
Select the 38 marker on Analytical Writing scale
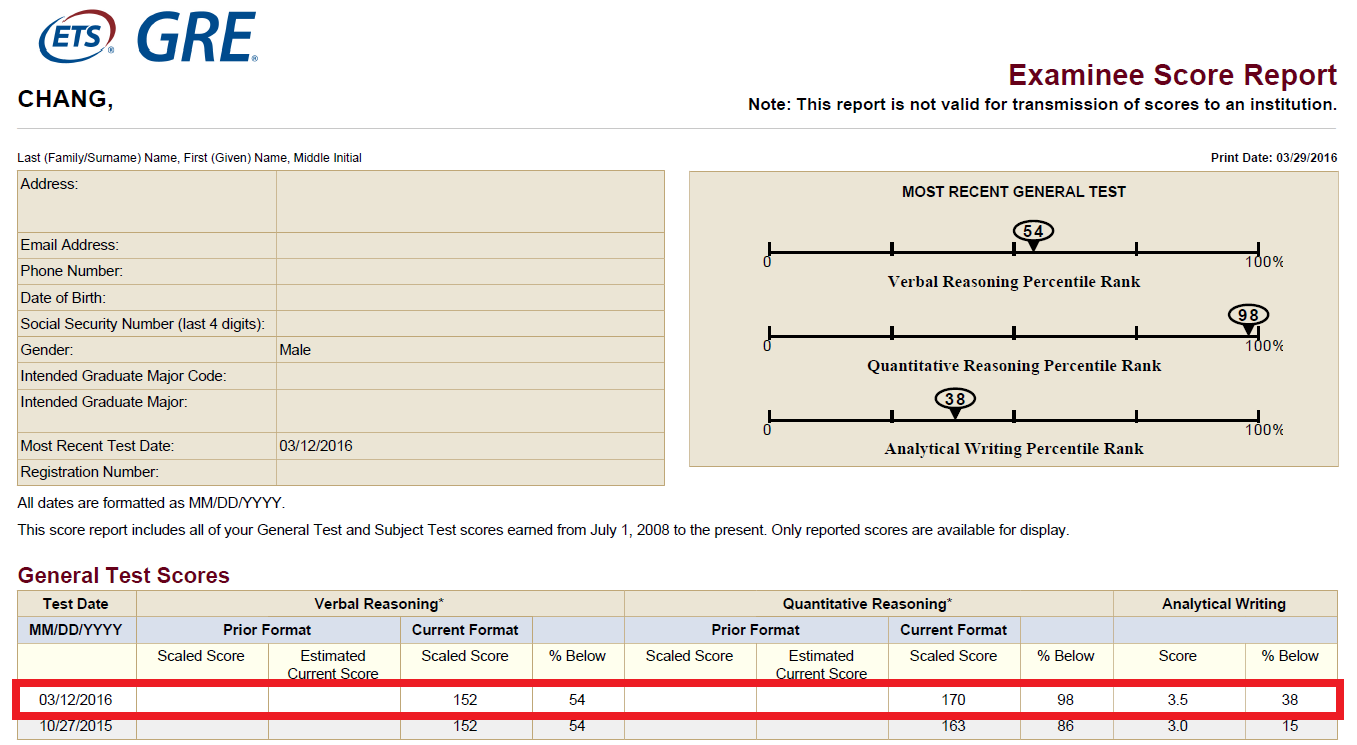[x=955, y=401]
